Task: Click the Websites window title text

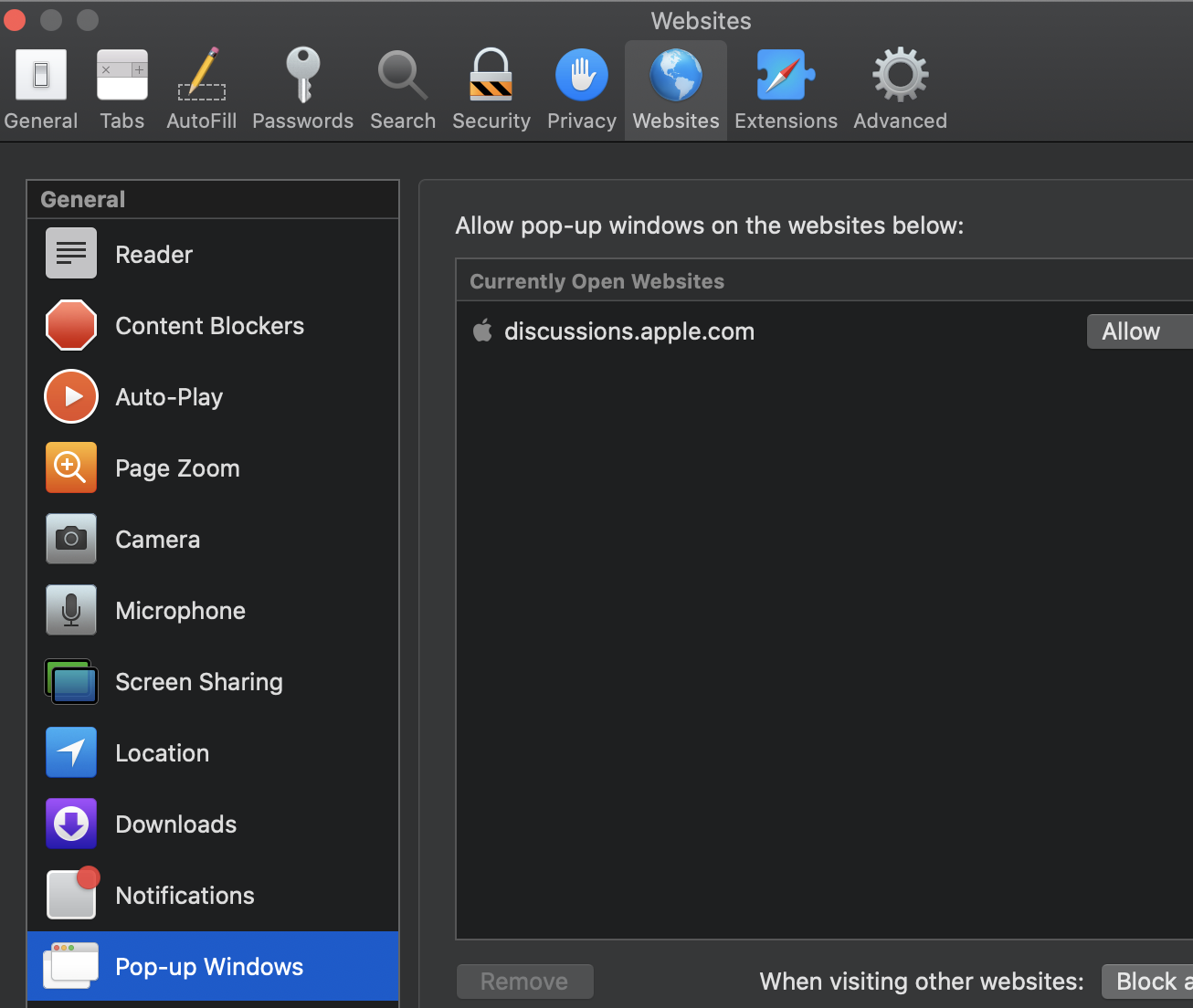Action: 702,21
